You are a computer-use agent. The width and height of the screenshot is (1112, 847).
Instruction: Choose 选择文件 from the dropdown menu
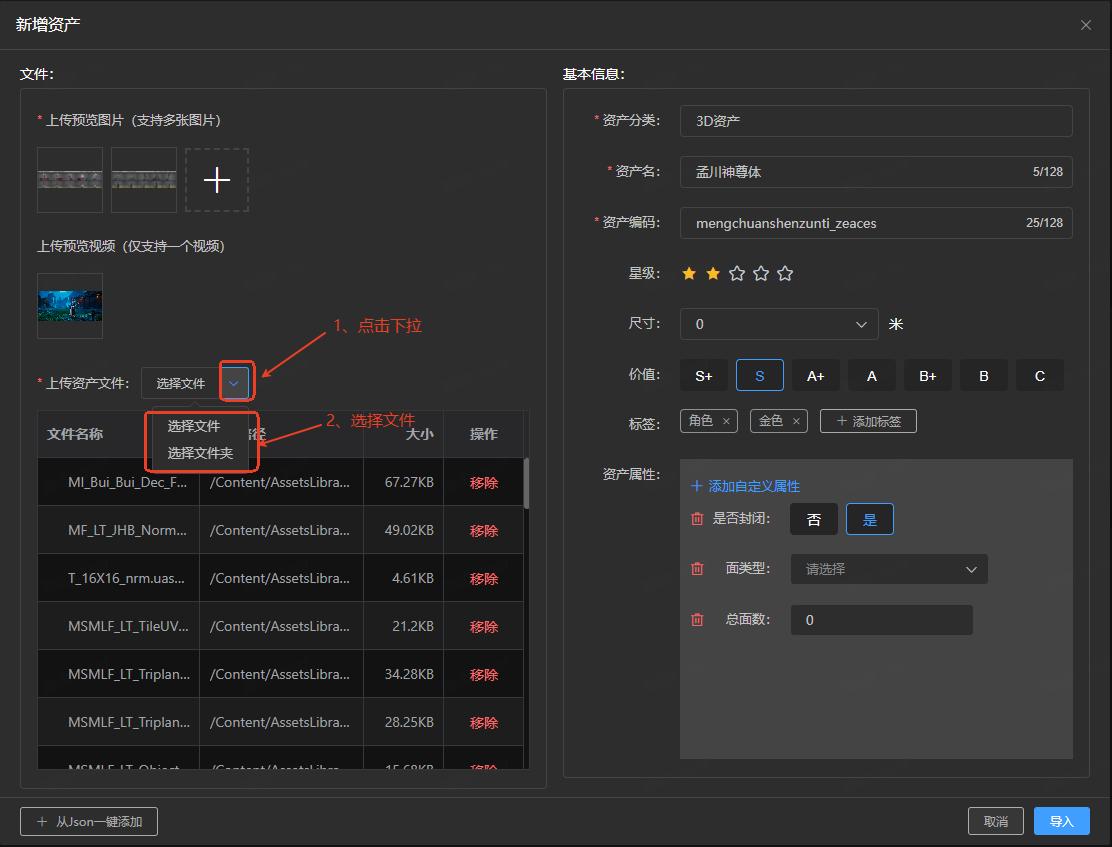(194, 426)
